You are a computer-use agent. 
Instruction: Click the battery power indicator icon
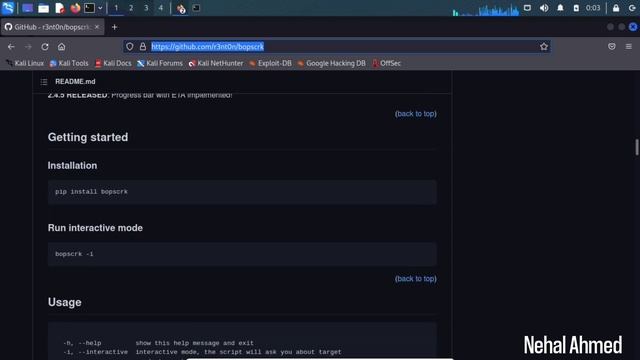click(576, 8)
